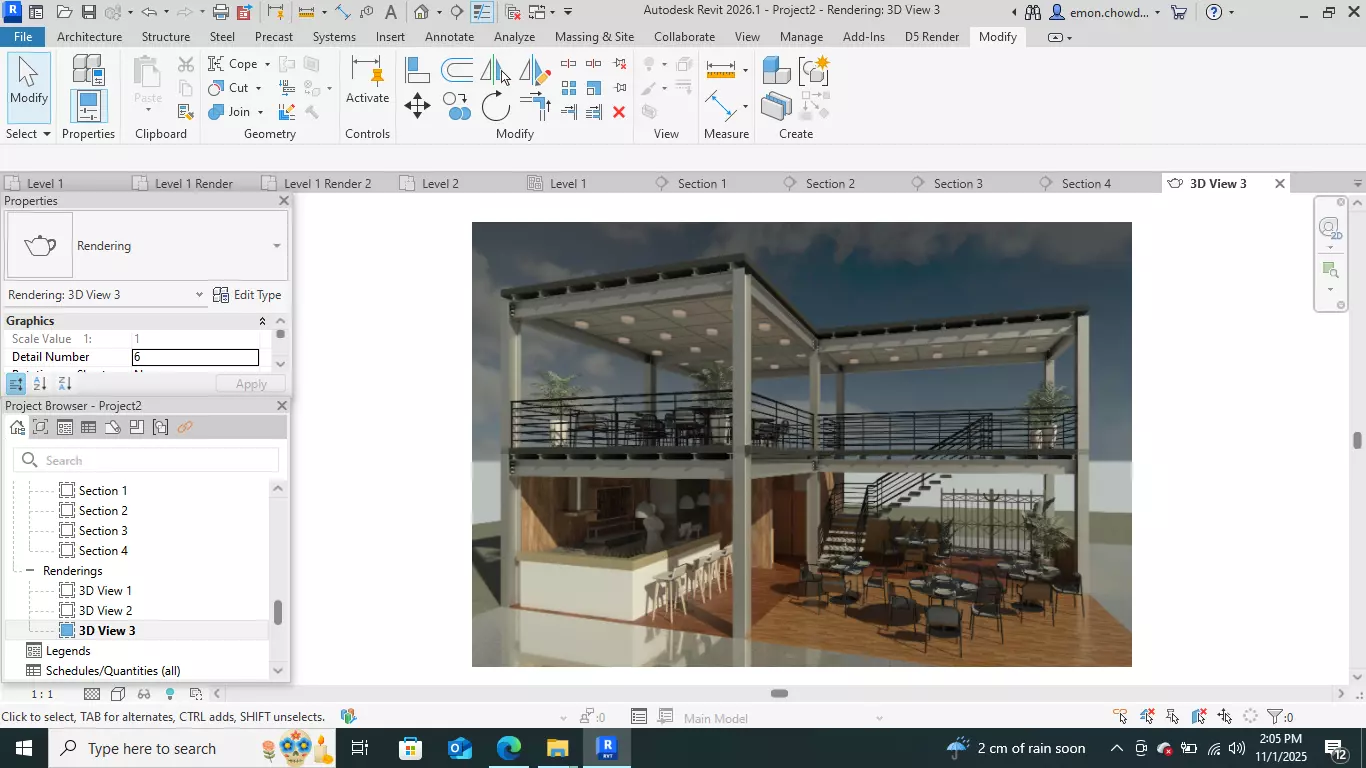
Task: Collapse the Renderings tree node
Action: [30, 571]
